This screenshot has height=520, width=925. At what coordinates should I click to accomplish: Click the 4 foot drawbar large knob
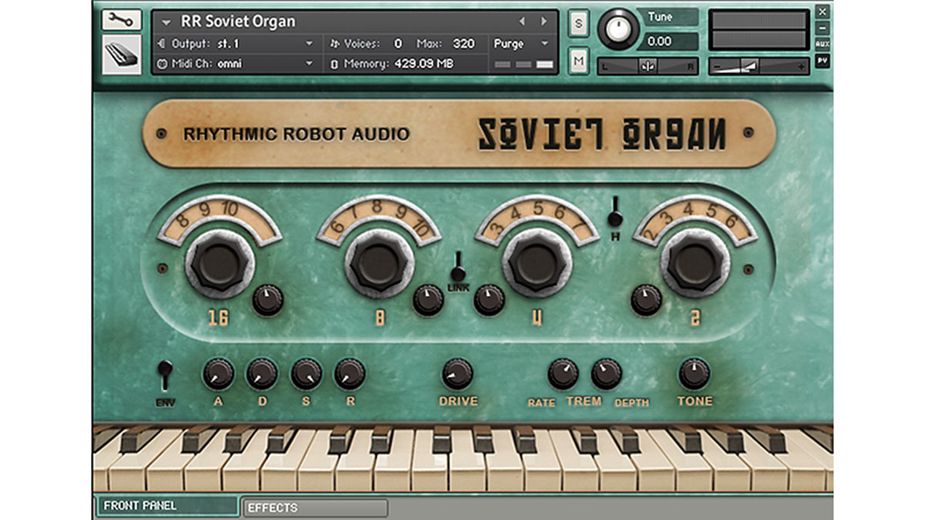[537, 264]
